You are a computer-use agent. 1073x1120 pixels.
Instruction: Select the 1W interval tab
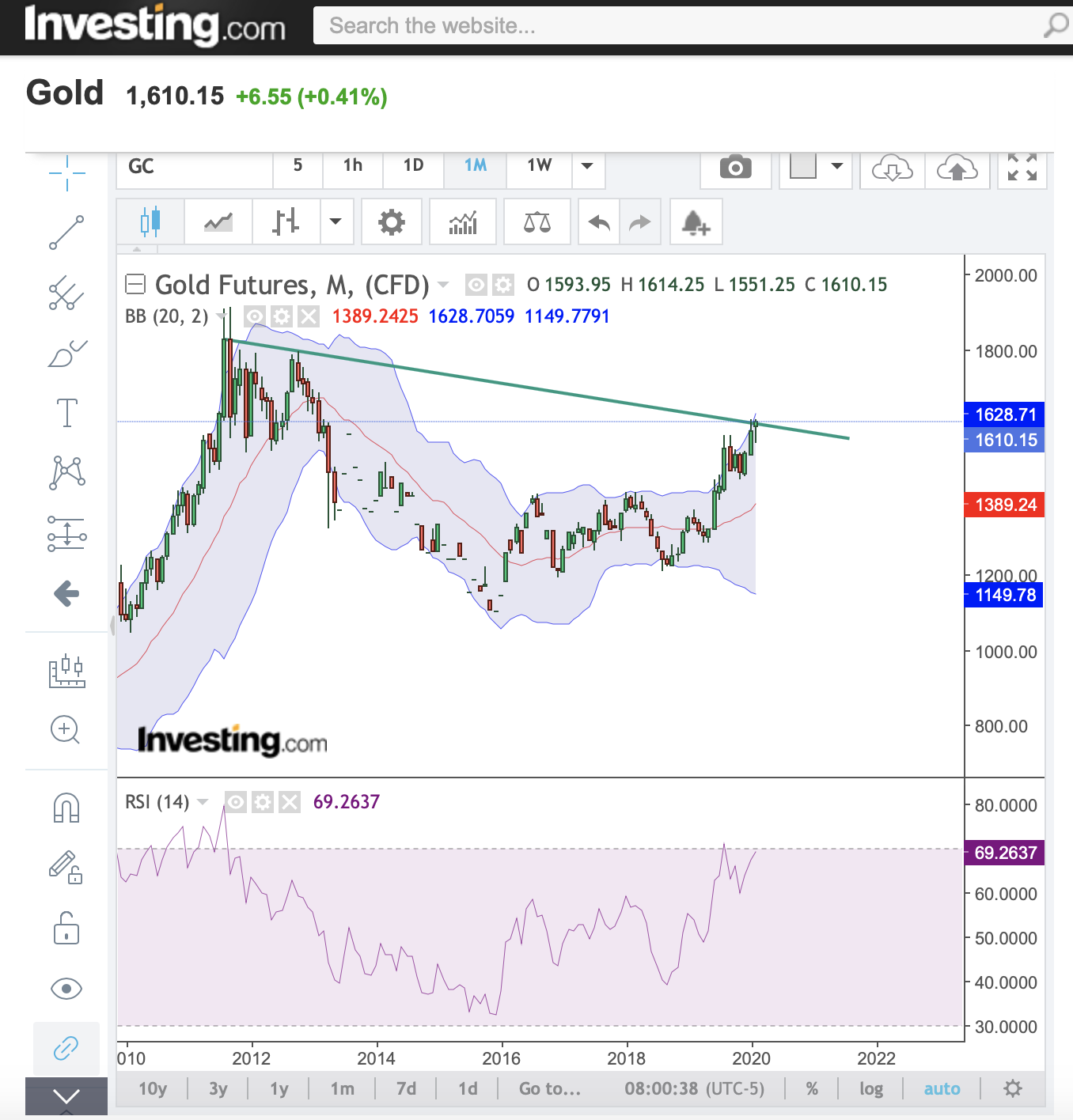point(539,165)
